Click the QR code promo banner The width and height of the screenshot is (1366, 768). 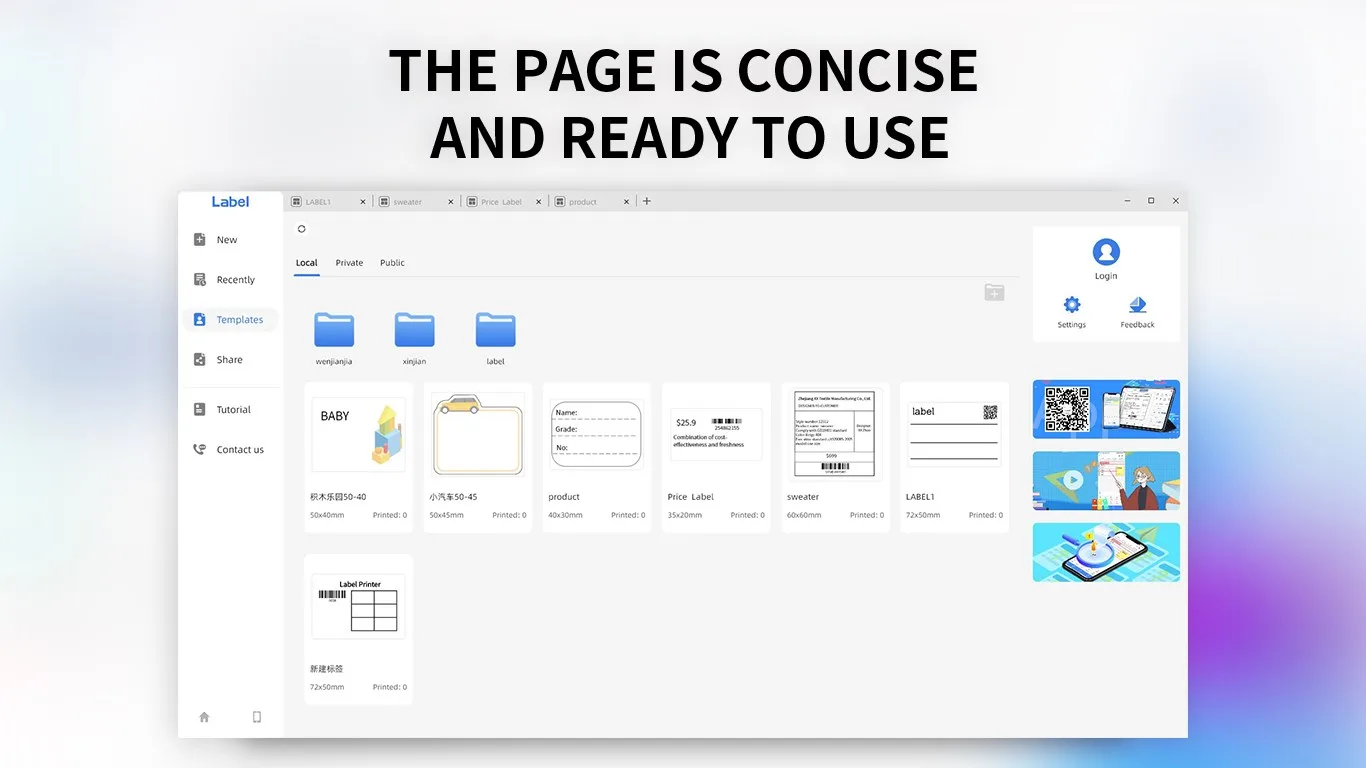(1106, 409)
